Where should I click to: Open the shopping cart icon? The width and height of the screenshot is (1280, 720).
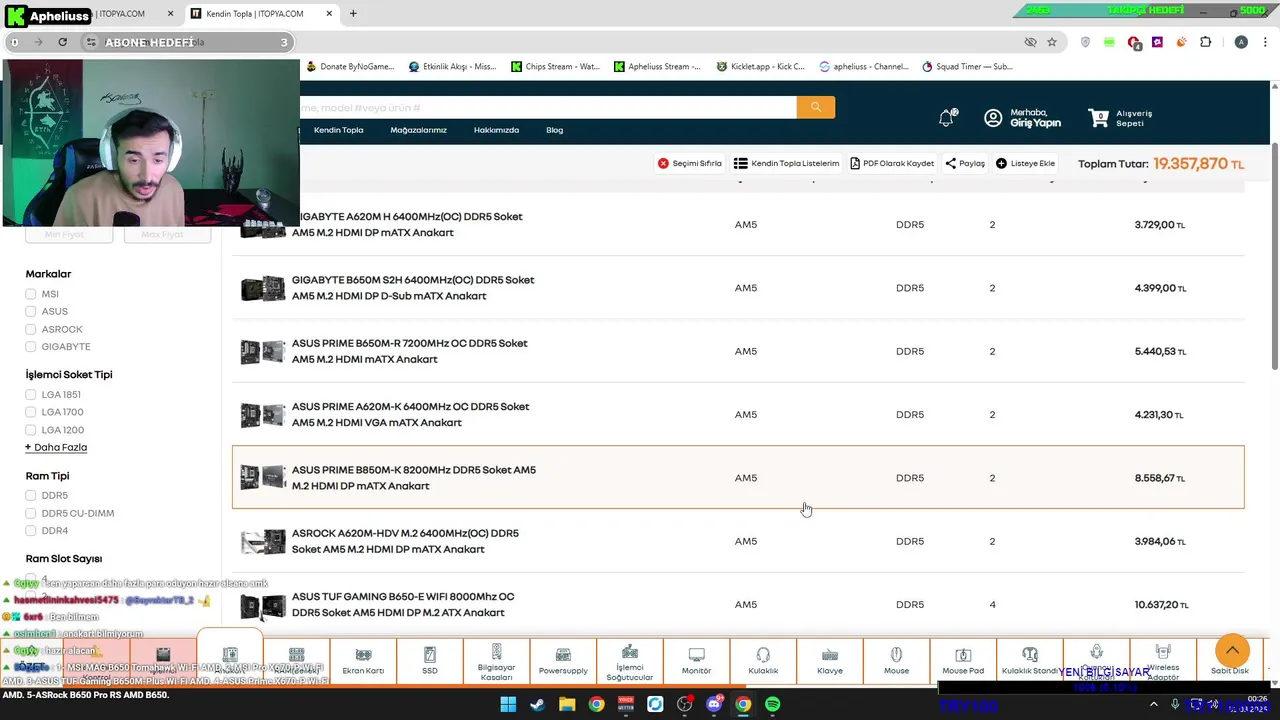pyautogui.click(x=1099, y=118)
